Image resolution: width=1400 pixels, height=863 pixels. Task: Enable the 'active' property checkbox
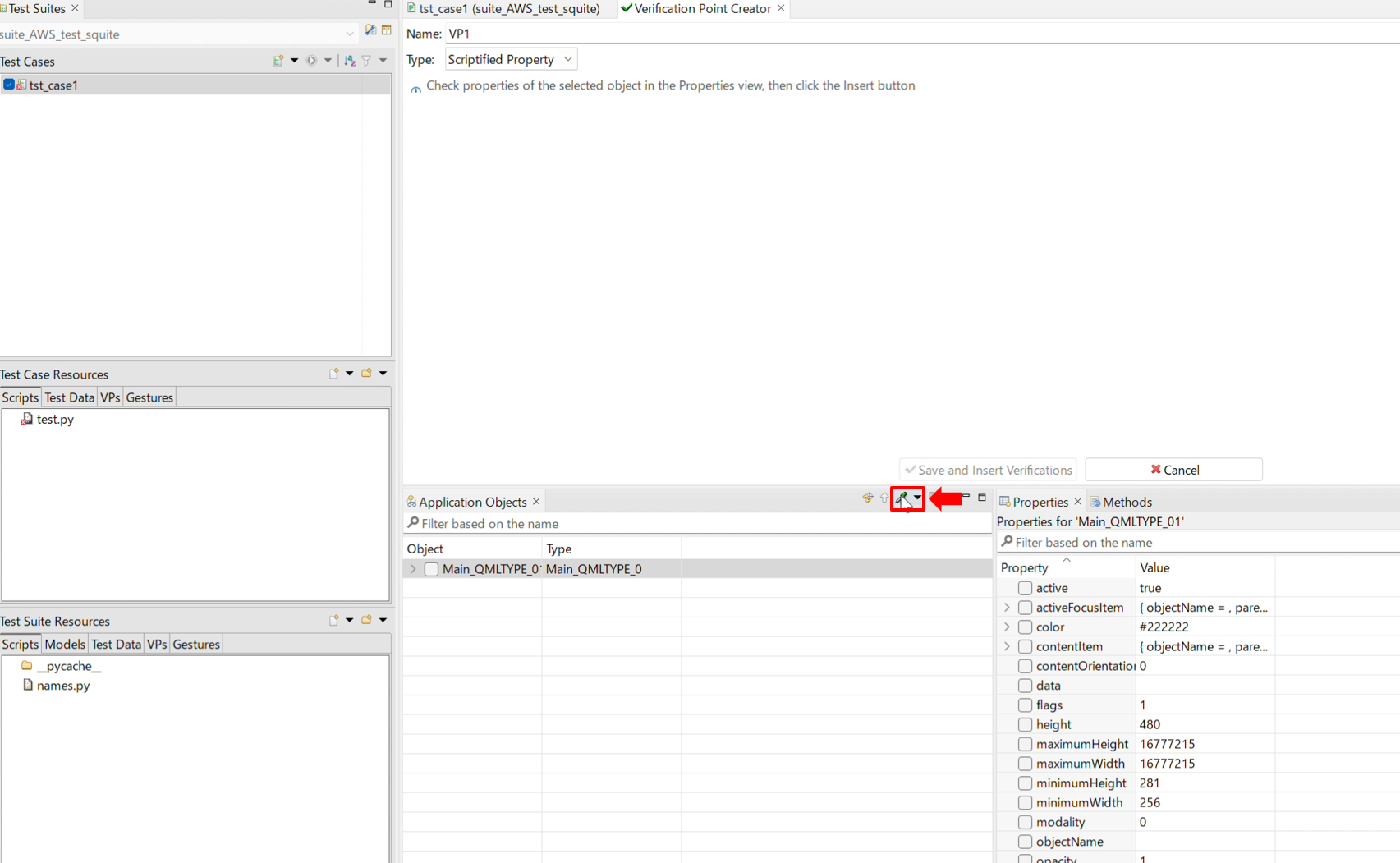click(x=1025, y=588)
